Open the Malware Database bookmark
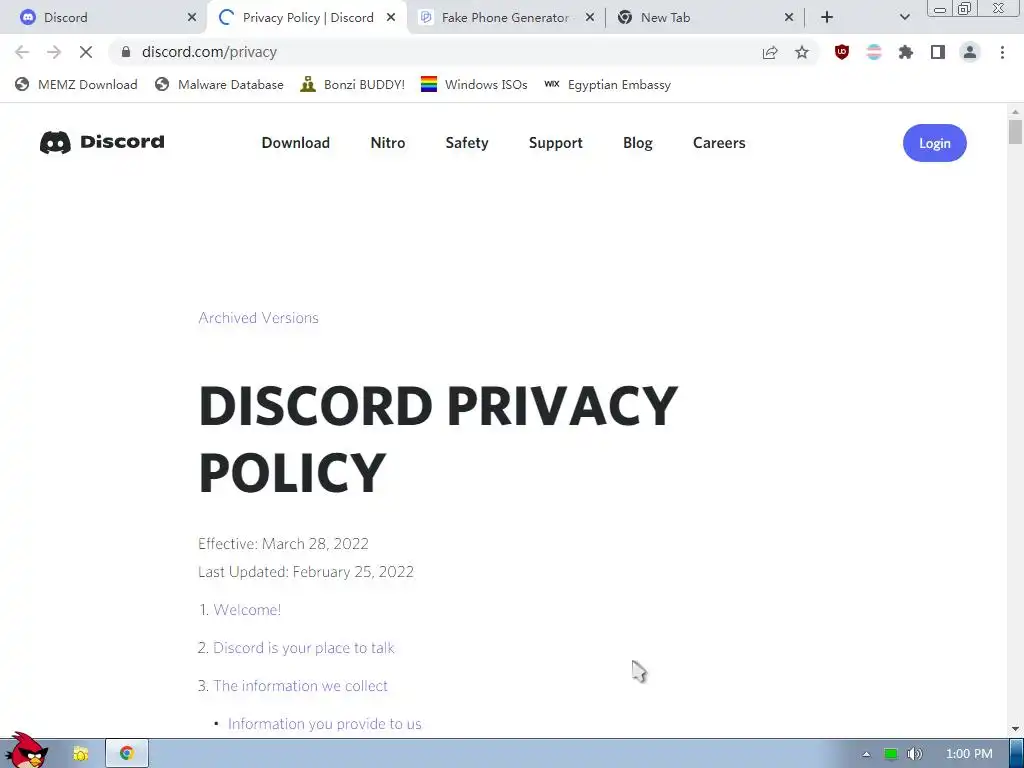Viewport: 1024px width, 768px height. (x=219, y=84)
